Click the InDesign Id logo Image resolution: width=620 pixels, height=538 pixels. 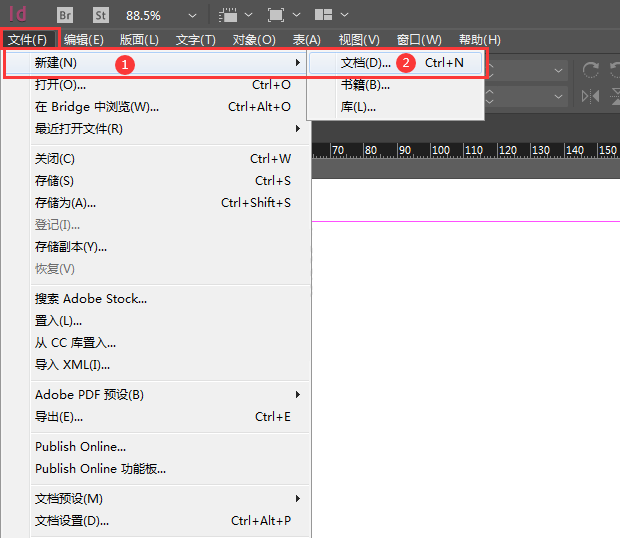point(18,15)
